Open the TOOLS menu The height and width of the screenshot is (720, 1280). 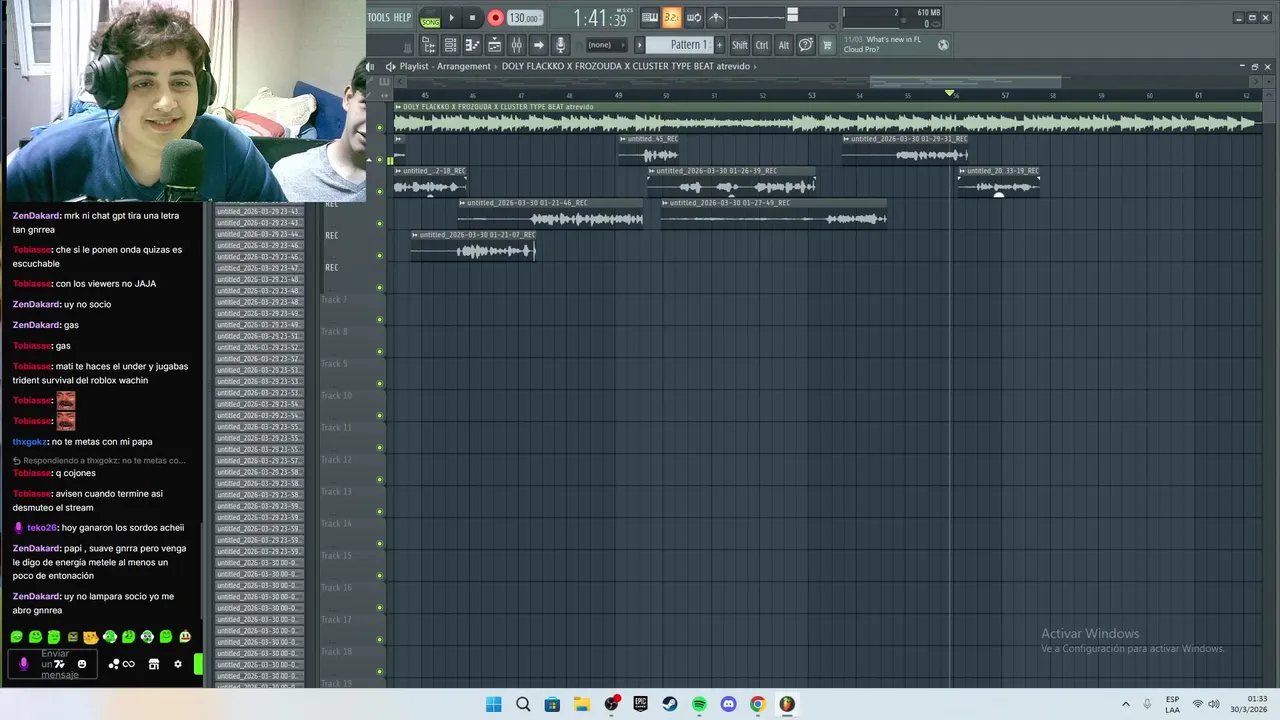point(378,17)
